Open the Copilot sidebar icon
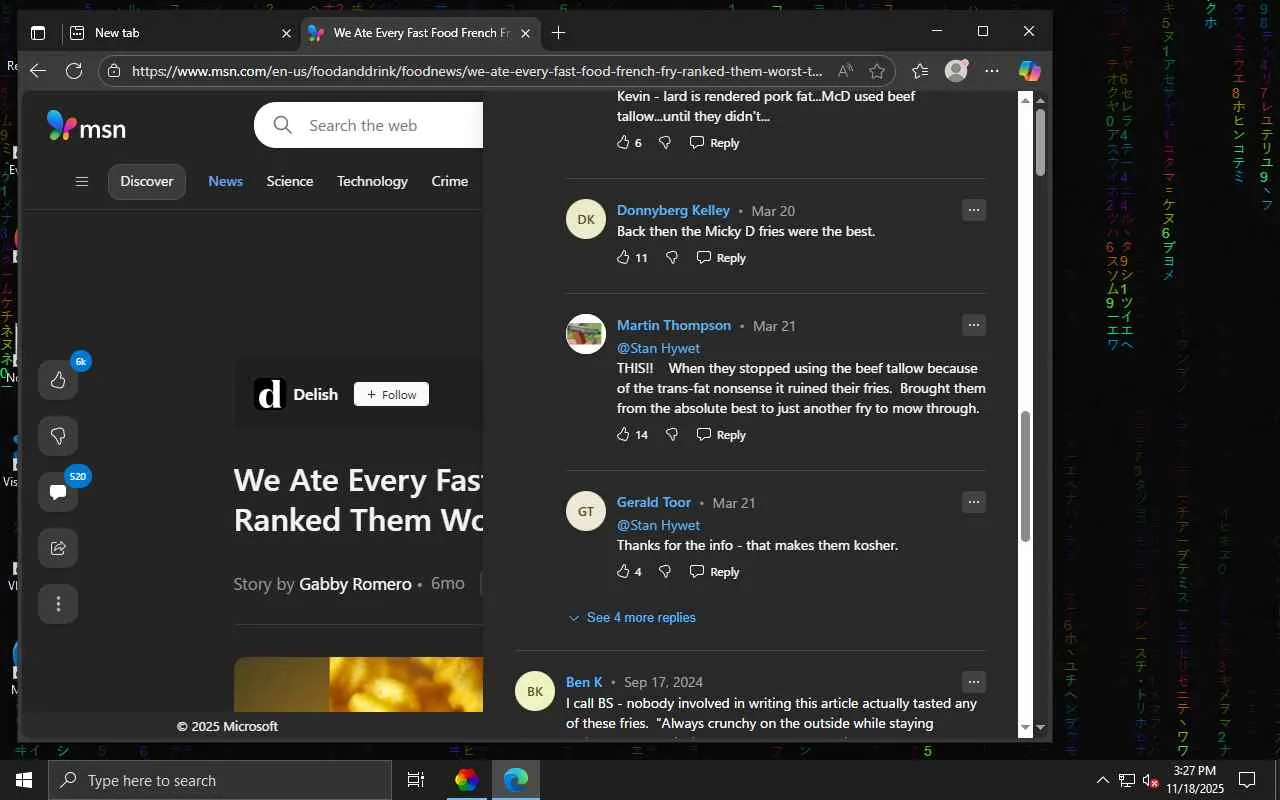 point(1029,71)
